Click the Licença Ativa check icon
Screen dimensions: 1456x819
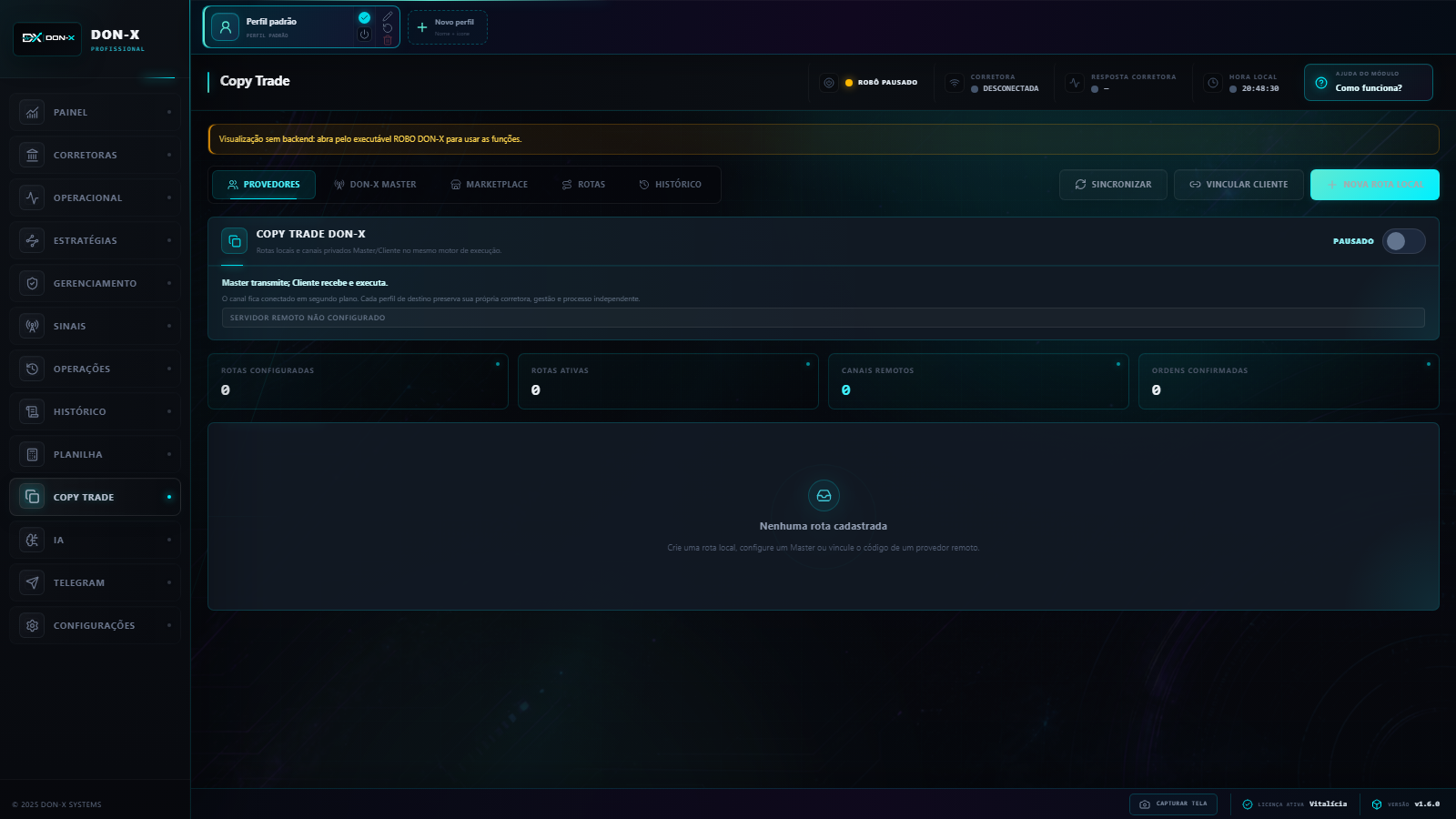[x=1248, y=804]
